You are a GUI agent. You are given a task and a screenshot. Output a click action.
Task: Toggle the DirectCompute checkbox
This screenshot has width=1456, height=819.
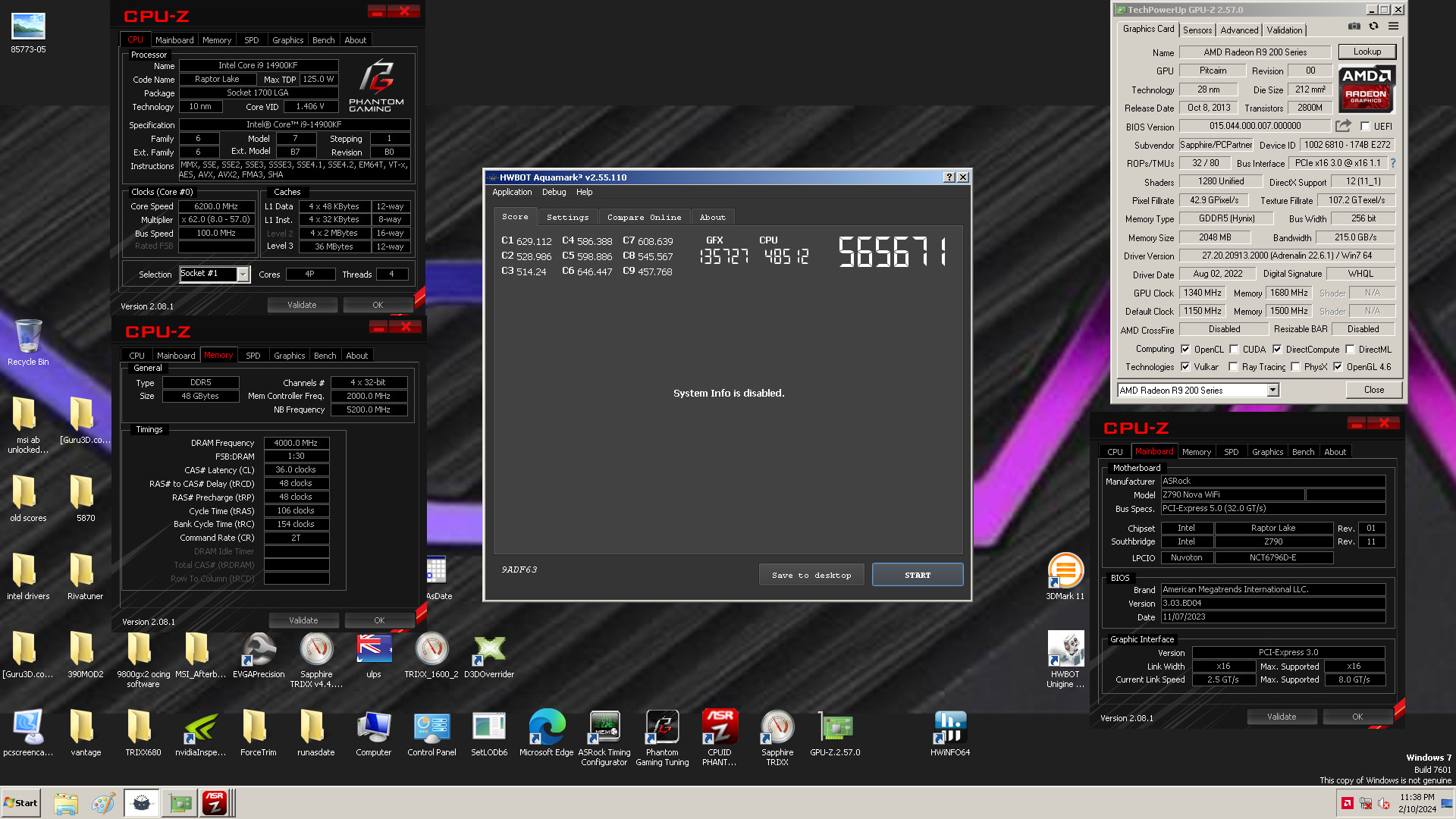point(1277,350)
